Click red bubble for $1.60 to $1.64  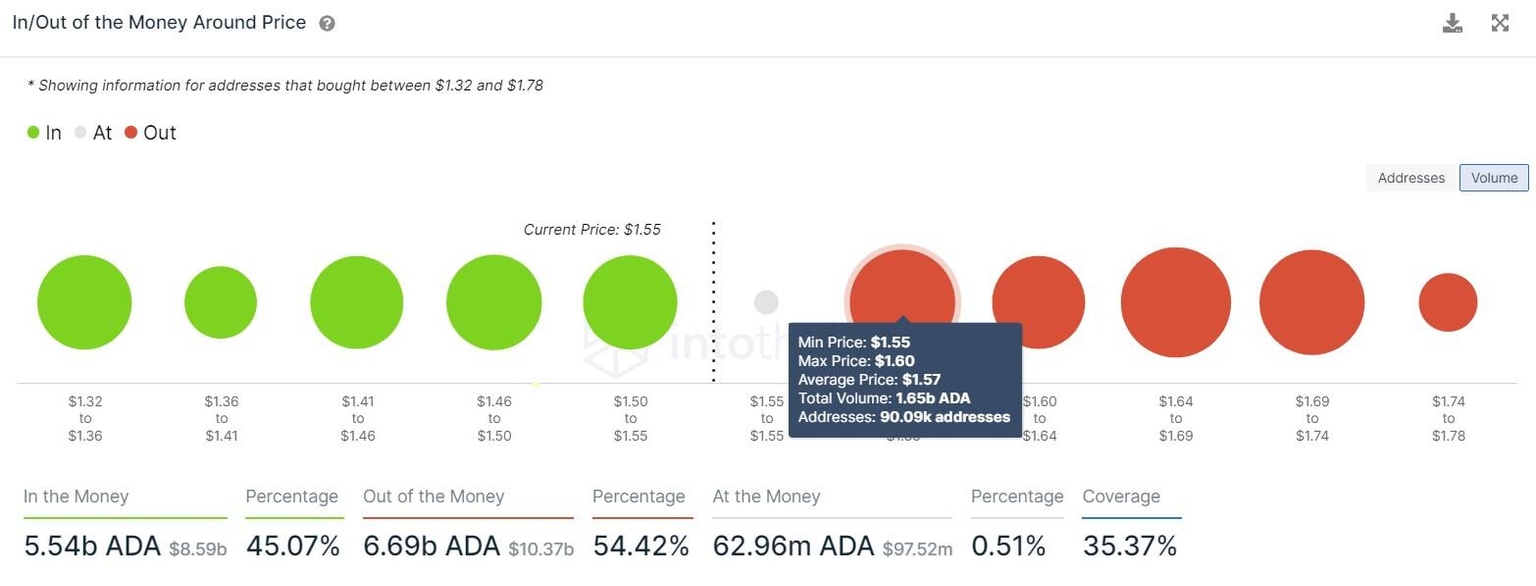pyautogui.click(x=1040, y=290)
